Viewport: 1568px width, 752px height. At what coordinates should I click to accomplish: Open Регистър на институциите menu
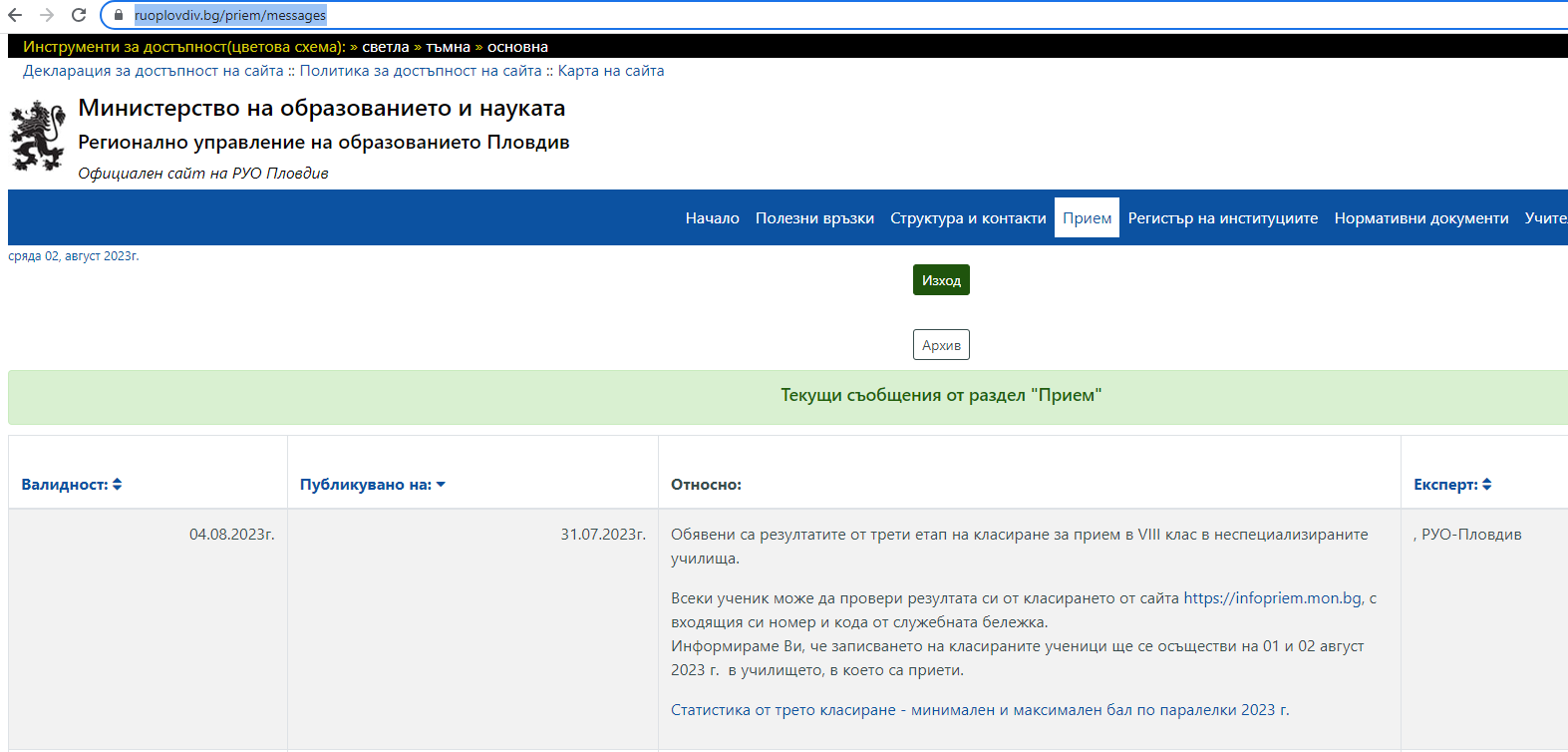click(1222, 218)
